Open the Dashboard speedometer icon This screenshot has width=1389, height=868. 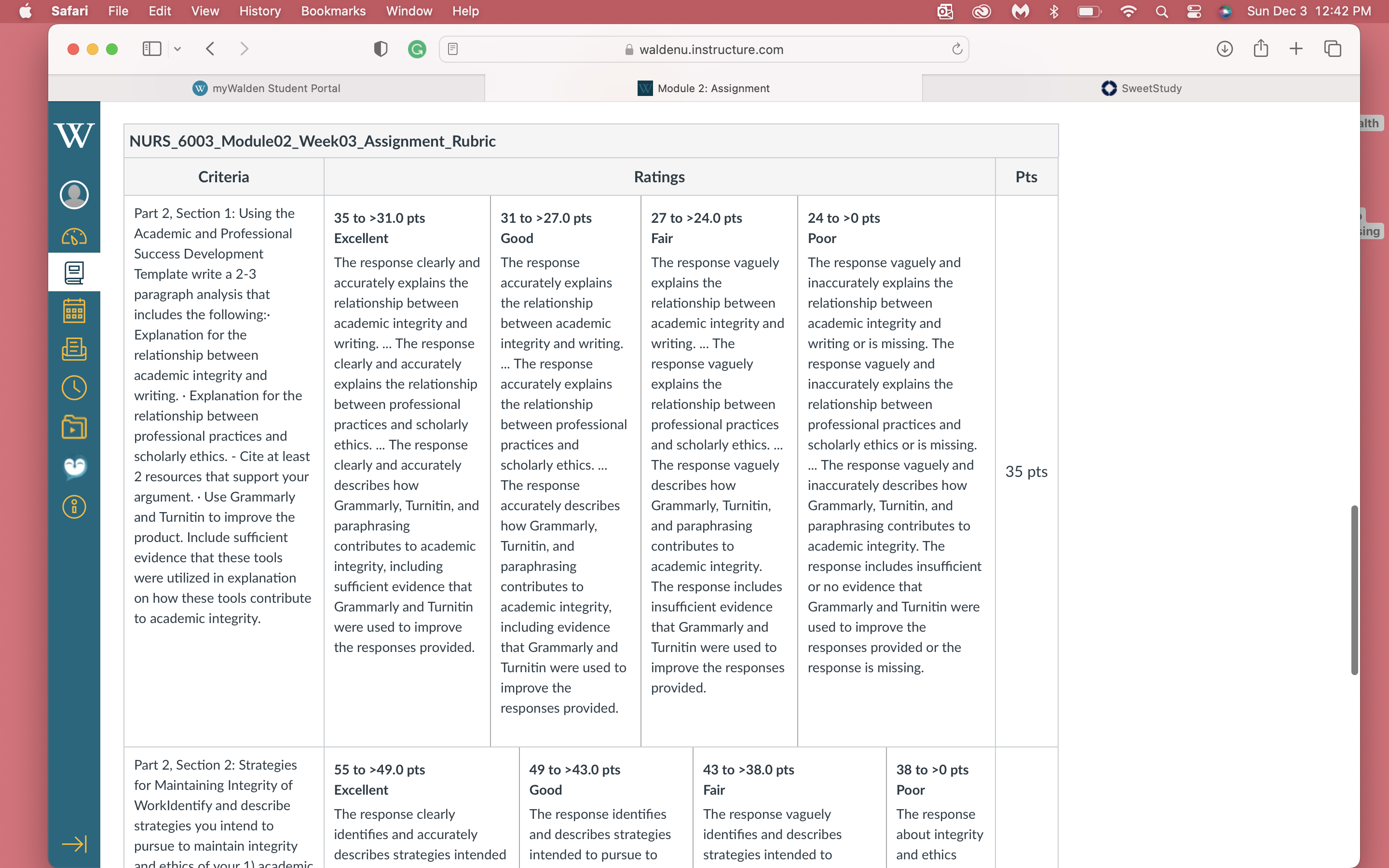pyautogui.click(x=74, y=236)
